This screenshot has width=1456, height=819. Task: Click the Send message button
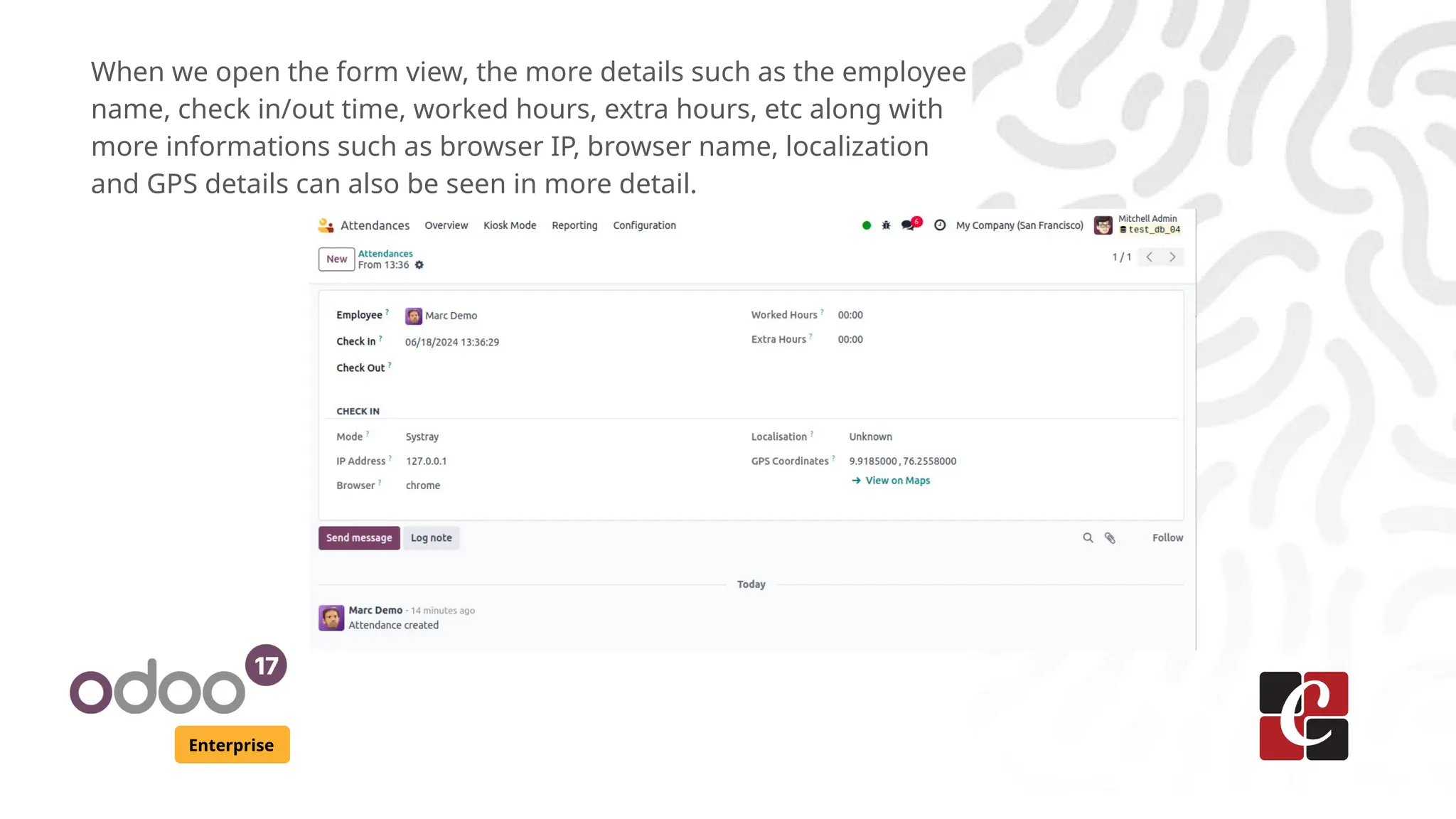(359, 538)
